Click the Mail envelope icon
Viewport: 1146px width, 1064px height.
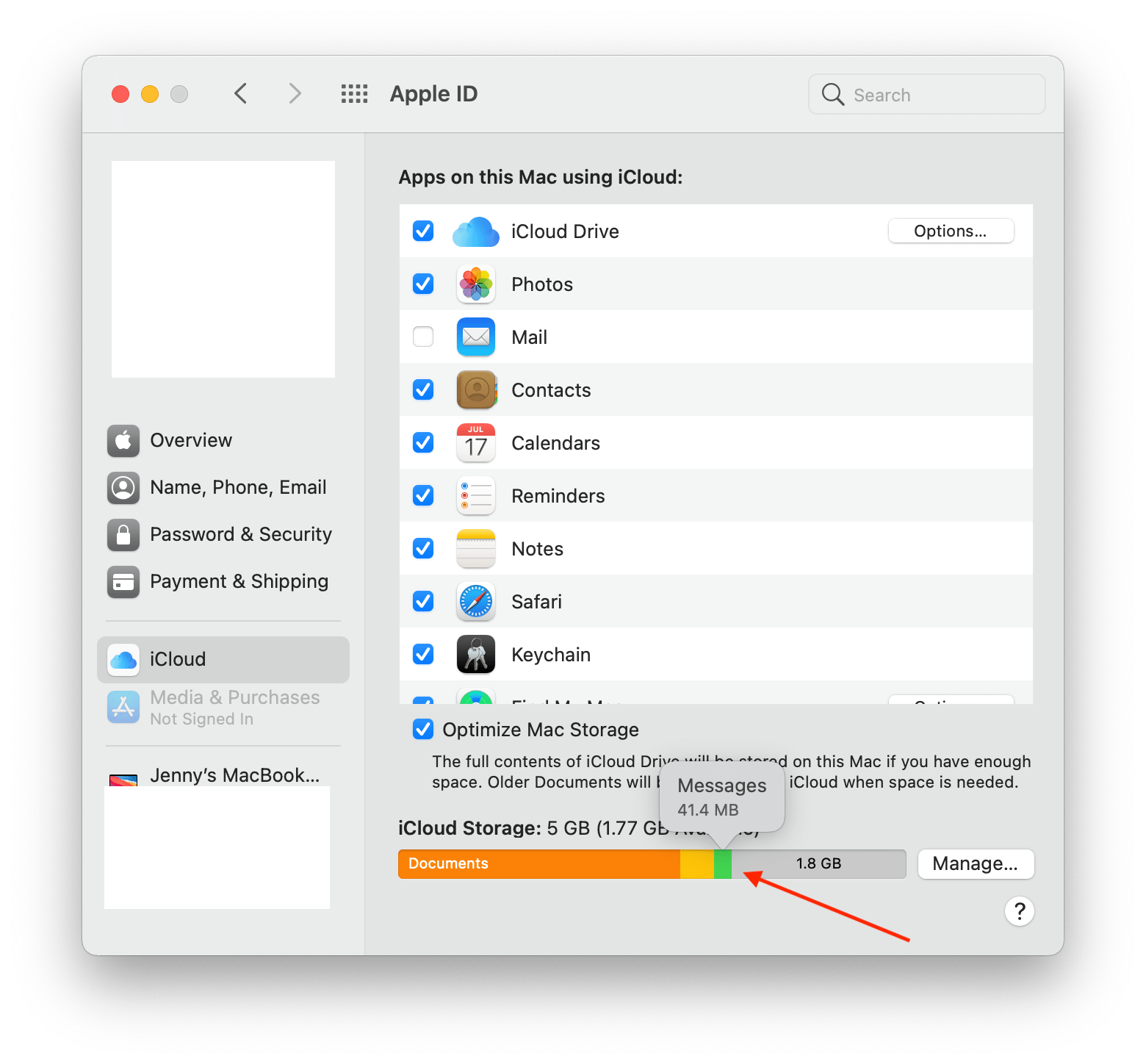click(x=476, y=337)
